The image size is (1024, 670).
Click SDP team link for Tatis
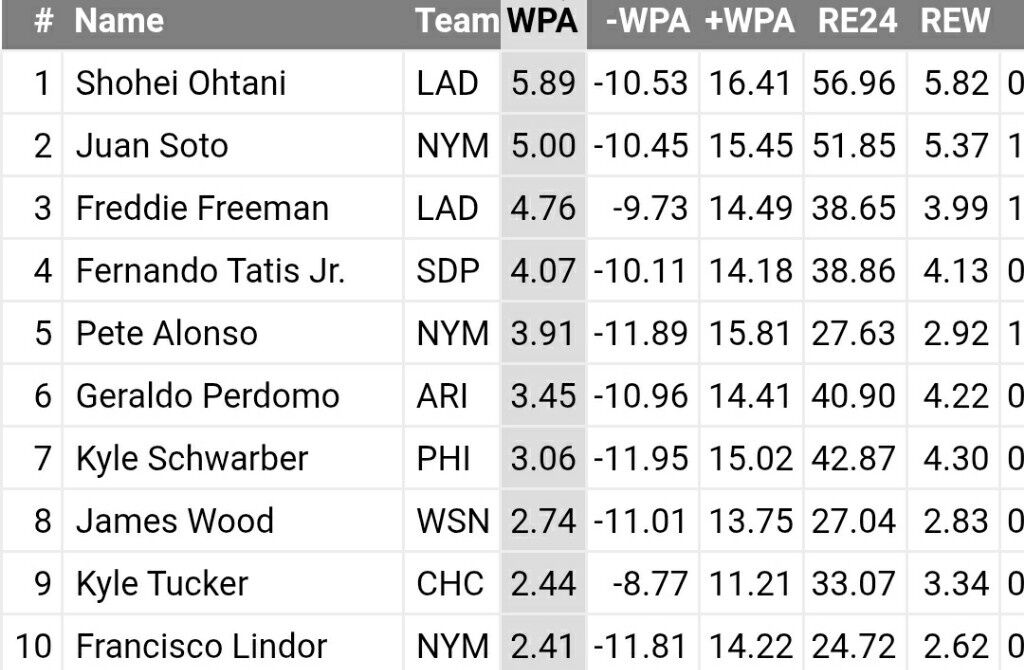click(x=448, y=271)
